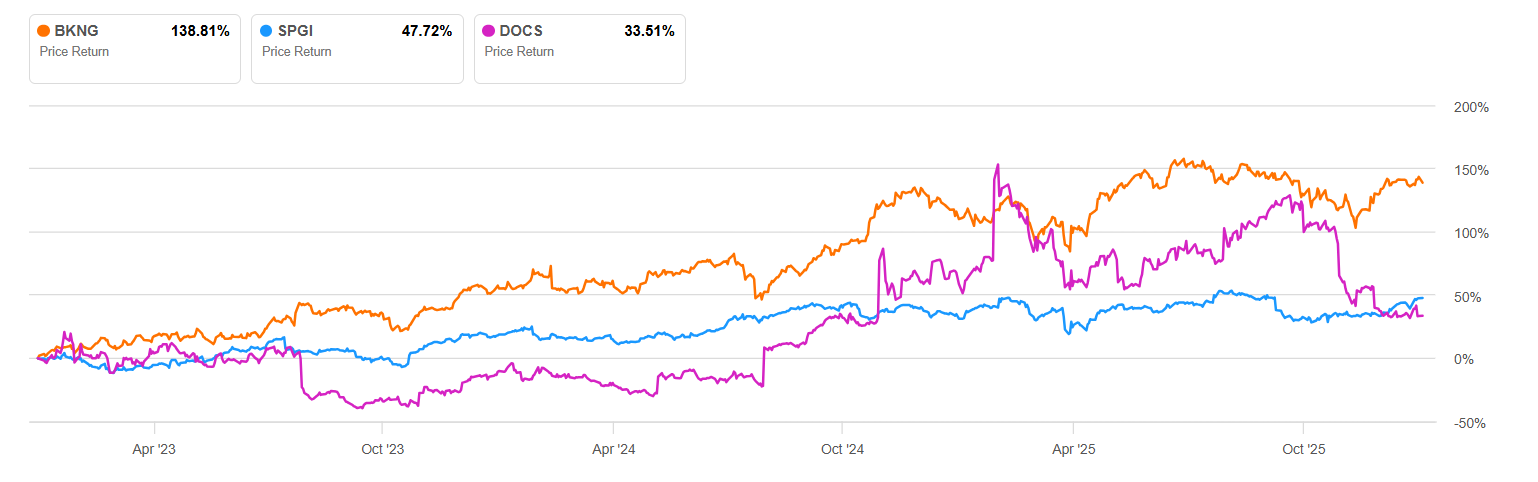Toggle the BKNG price return legend card
1538x482 pixels.
coord(135,48)
